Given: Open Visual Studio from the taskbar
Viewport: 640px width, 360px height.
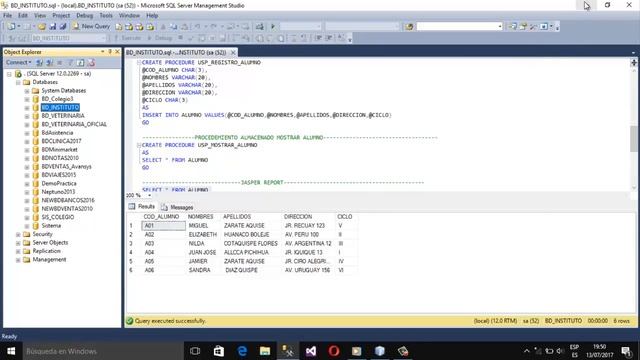Looking at the screenshot, I should coord(311,351).
